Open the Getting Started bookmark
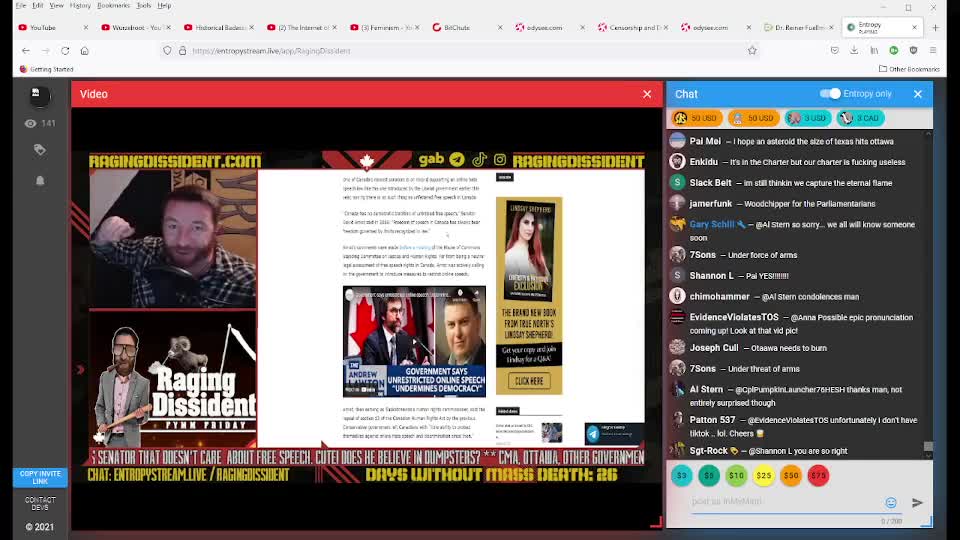This screenshot has width=960, height=540. [47, 69]
